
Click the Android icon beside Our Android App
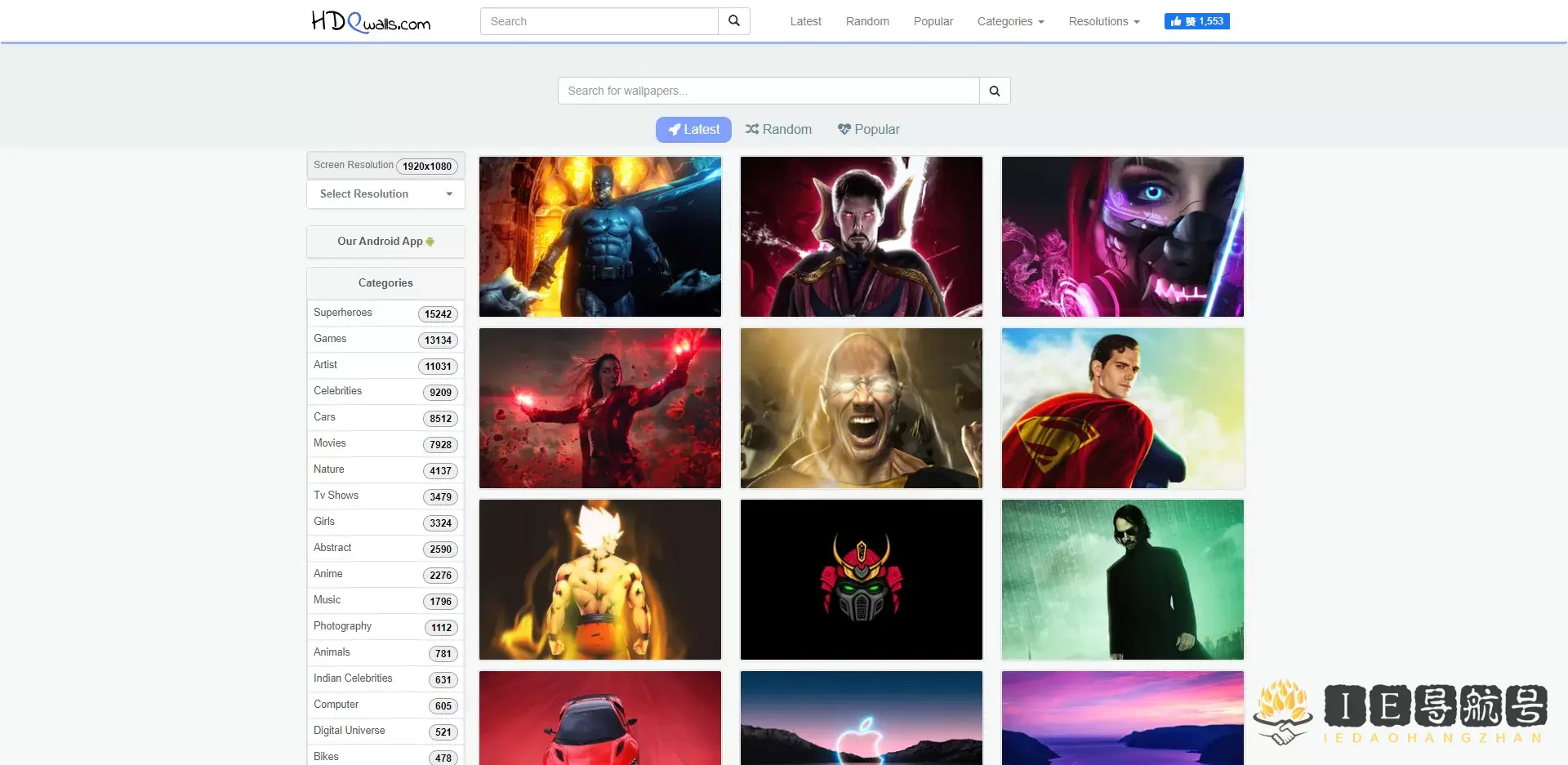pos(430,242)
